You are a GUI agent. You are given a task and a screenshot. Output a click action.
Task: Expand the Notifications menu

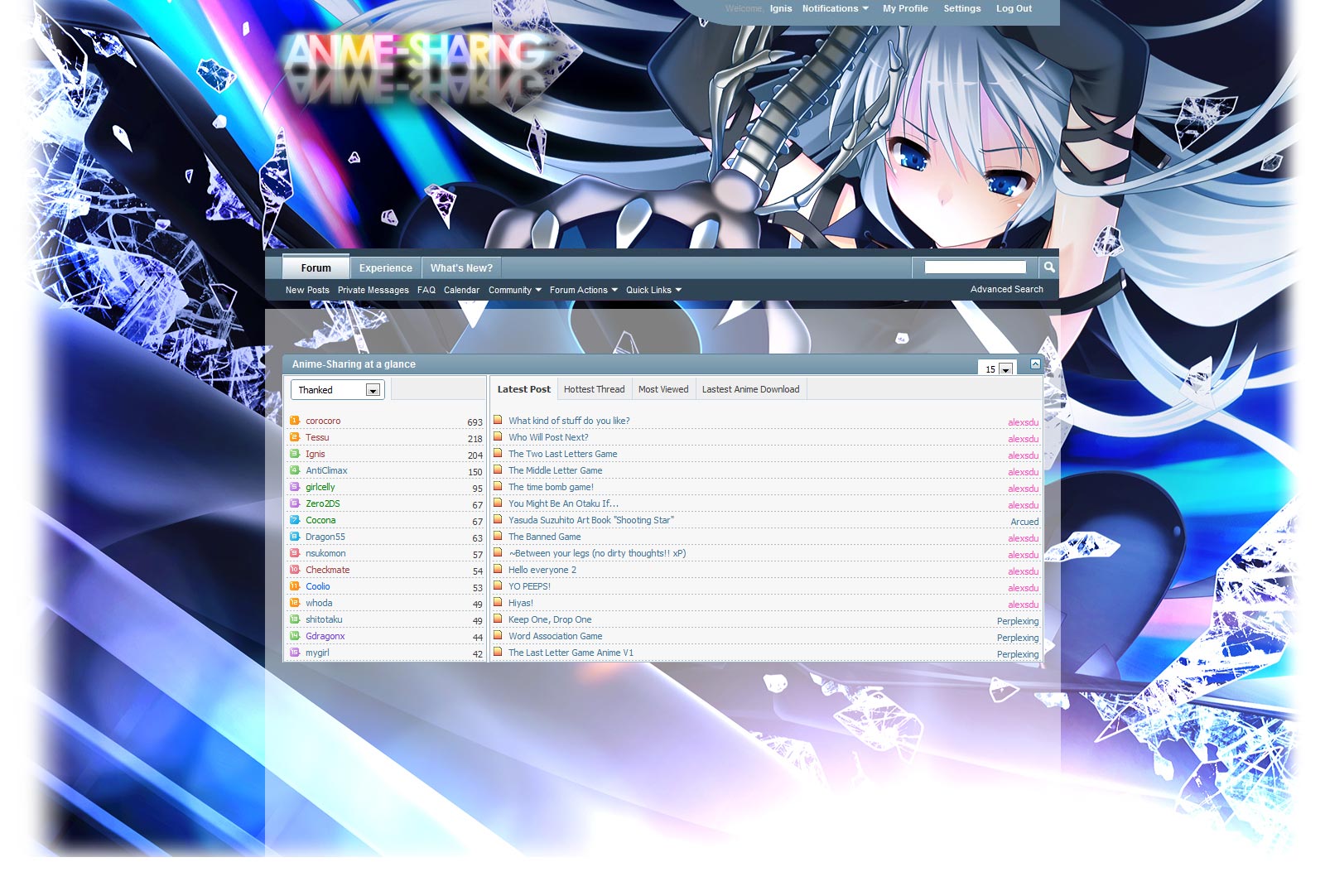click(x=836, y=8)
